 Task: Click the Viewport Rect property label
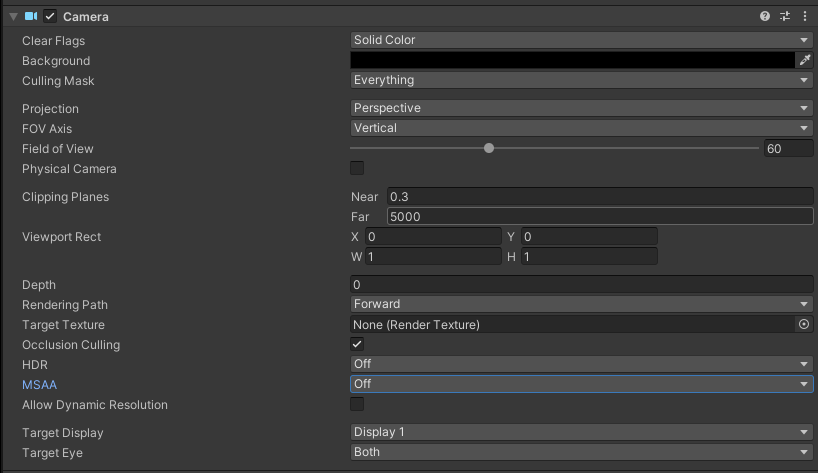click(x=62, y=237)
